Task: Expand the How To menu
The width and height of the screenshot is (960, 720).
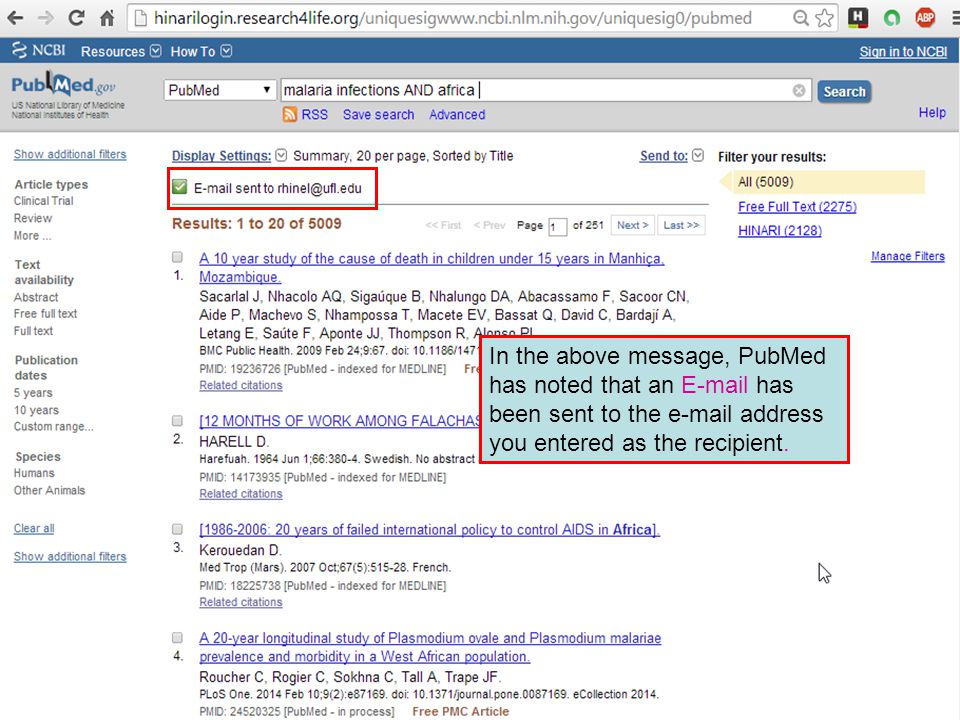Action: [201, 51]
